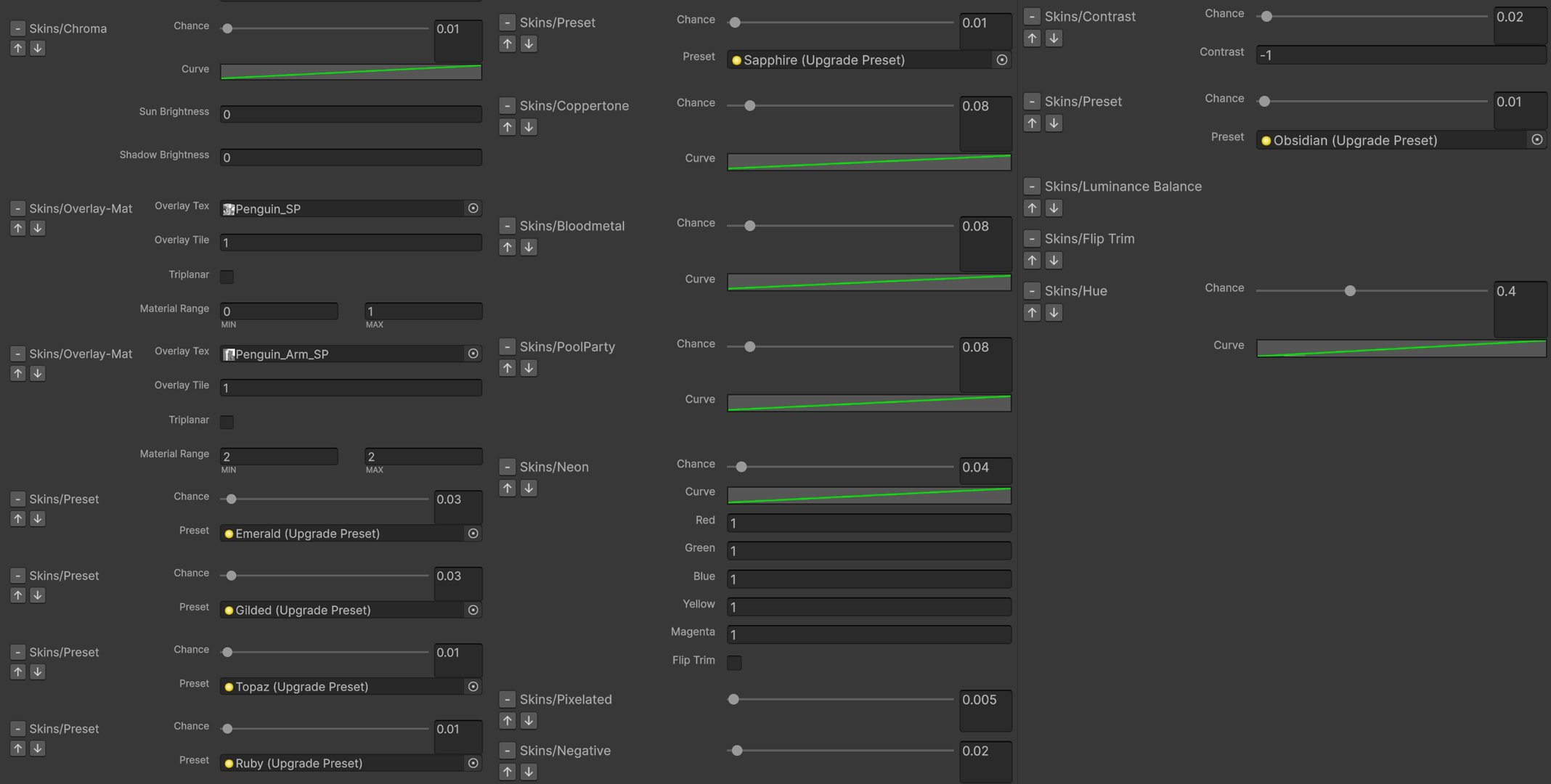
Task: Move Skins/Pixelated entry up
Action: click(508, 720)
